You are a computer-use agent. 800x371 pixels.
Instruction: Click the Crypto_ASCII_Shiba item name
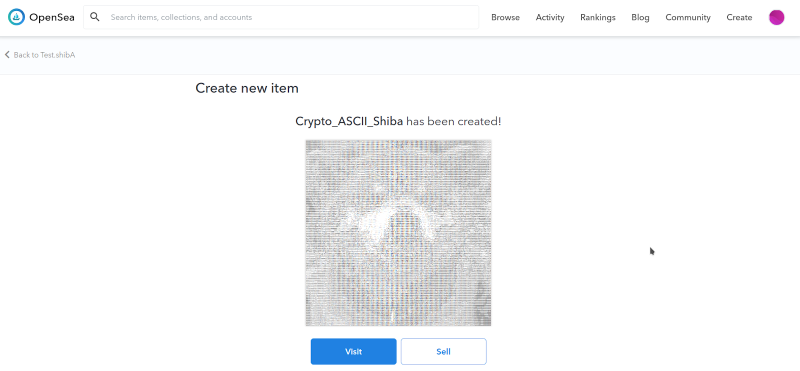[x=349, y=121]
